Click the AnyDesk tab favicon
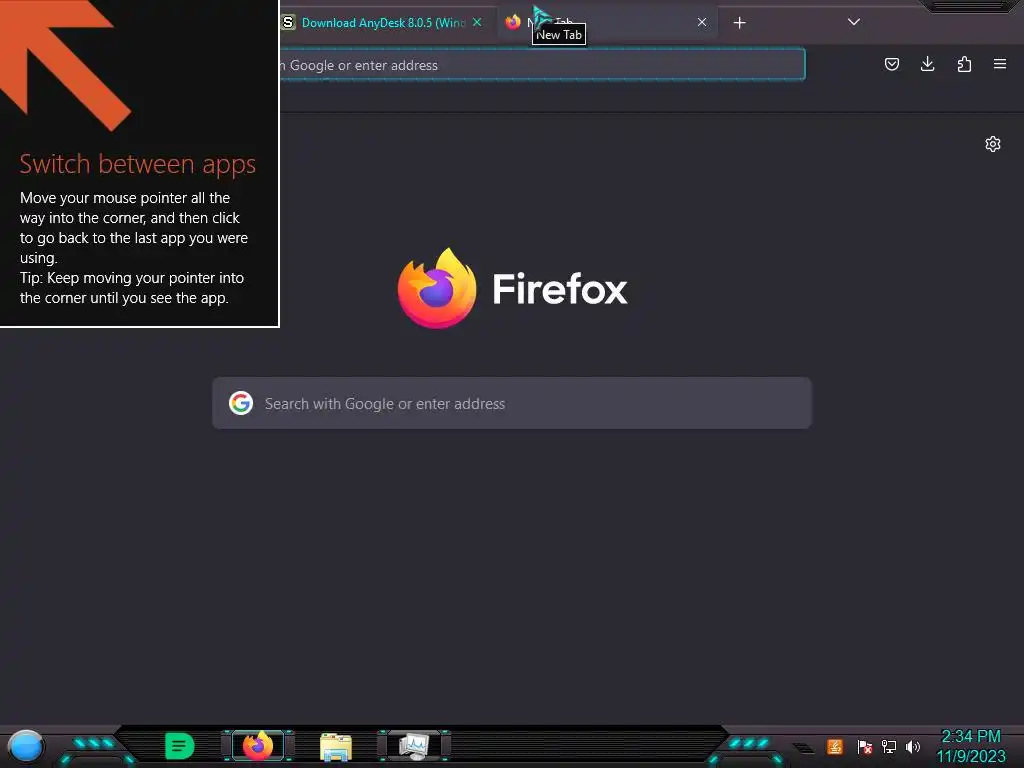The image size is (1024, 768). [288, 22]
